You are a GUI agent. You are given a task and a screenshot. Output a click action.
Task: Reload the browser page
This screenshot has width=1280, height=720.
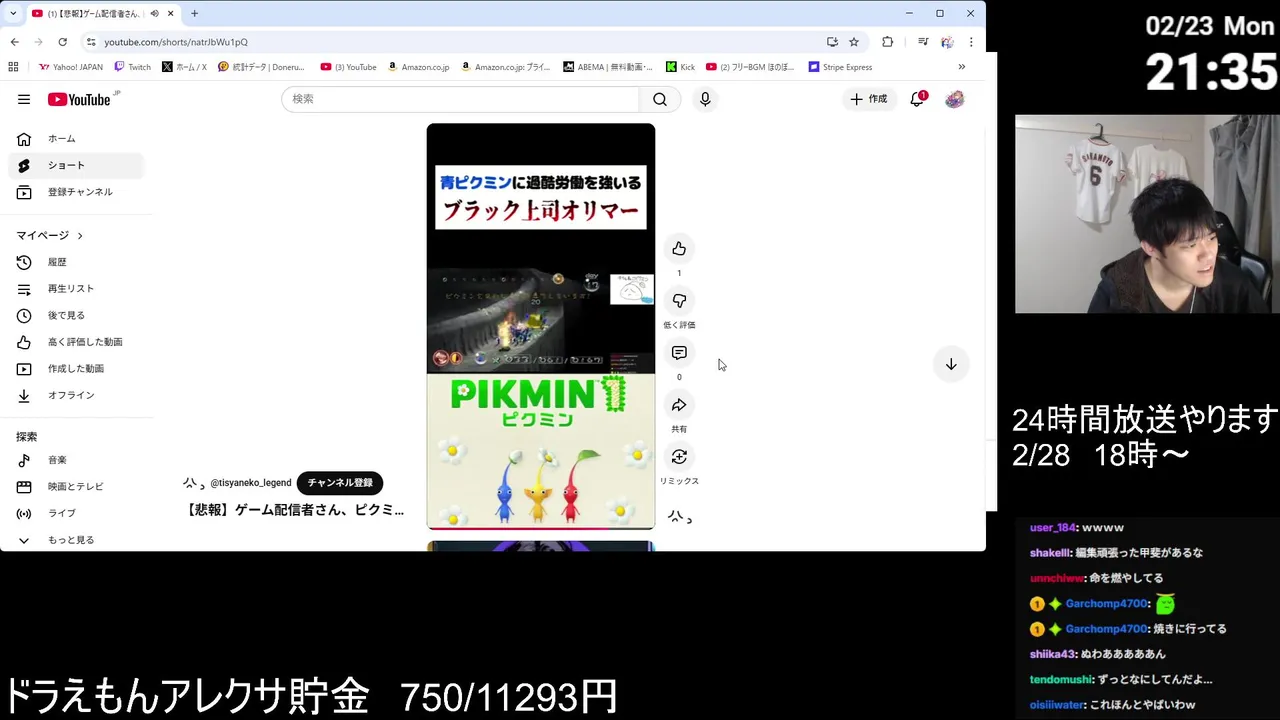click(x=62, y=42)
